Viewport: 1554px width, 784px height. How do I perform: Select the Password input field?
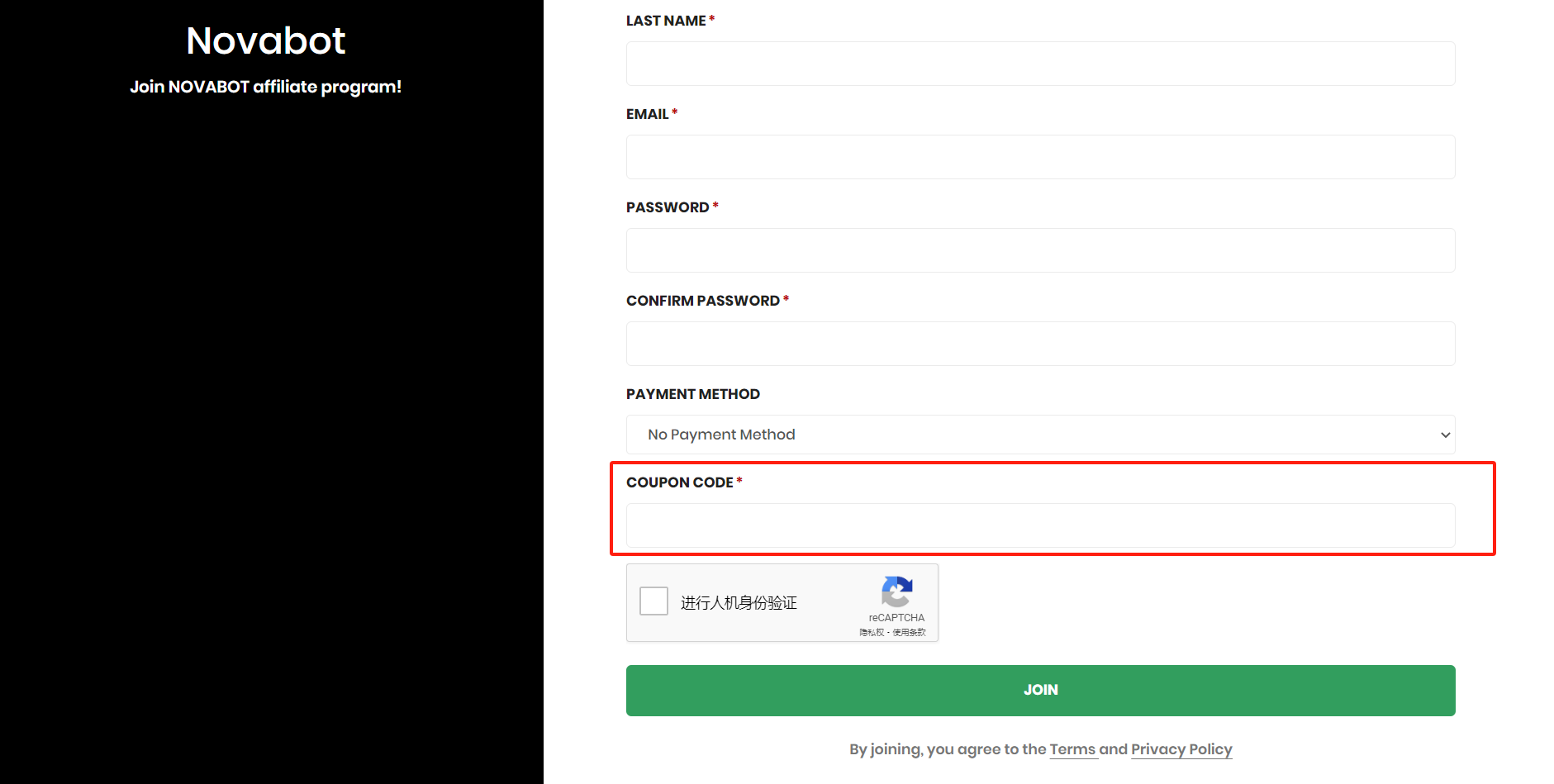1040,250
